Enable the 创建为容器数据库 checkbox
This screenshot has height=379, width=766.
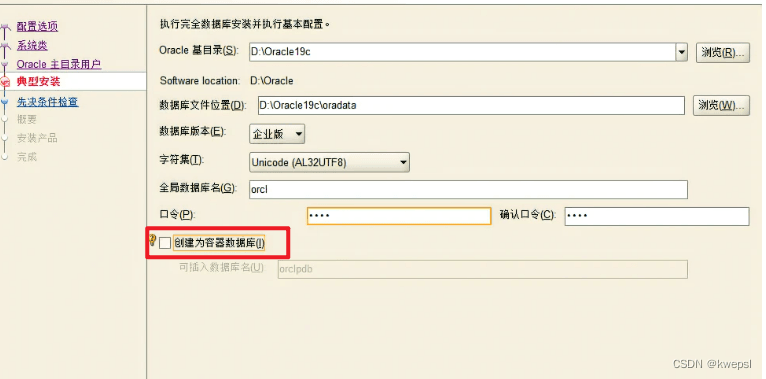(165, 243)
